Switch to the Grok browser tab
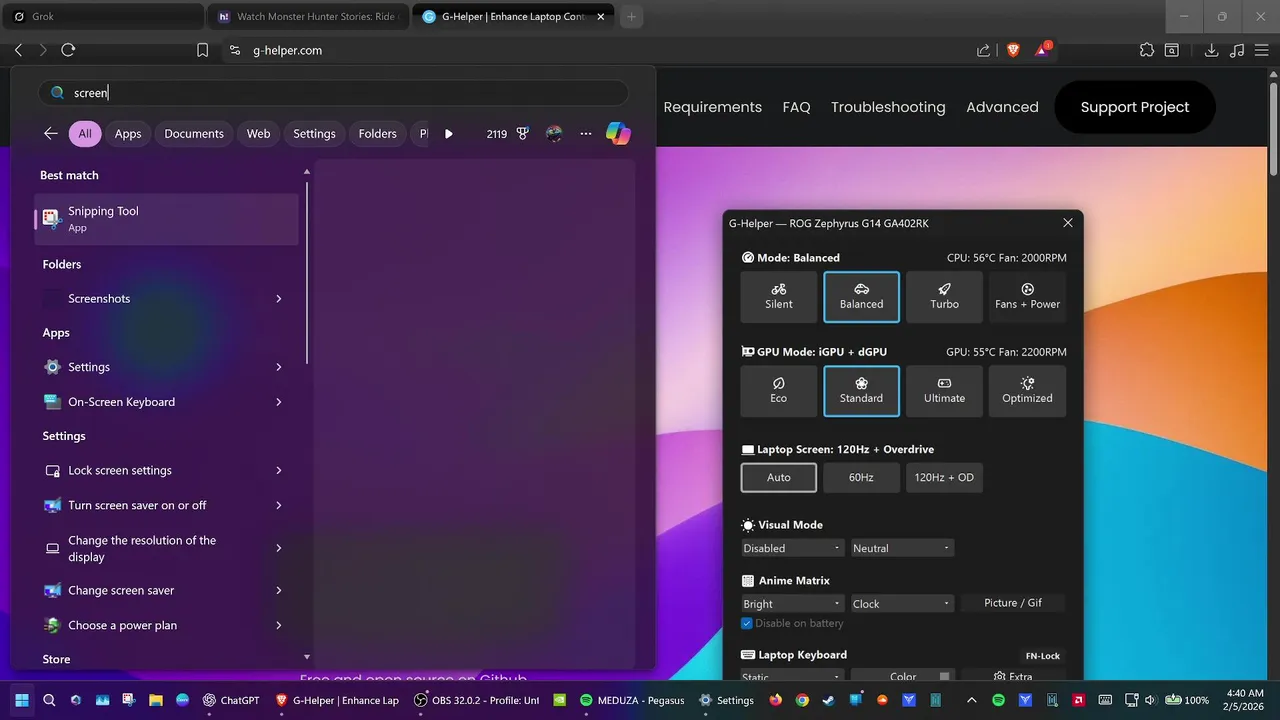 104,17
